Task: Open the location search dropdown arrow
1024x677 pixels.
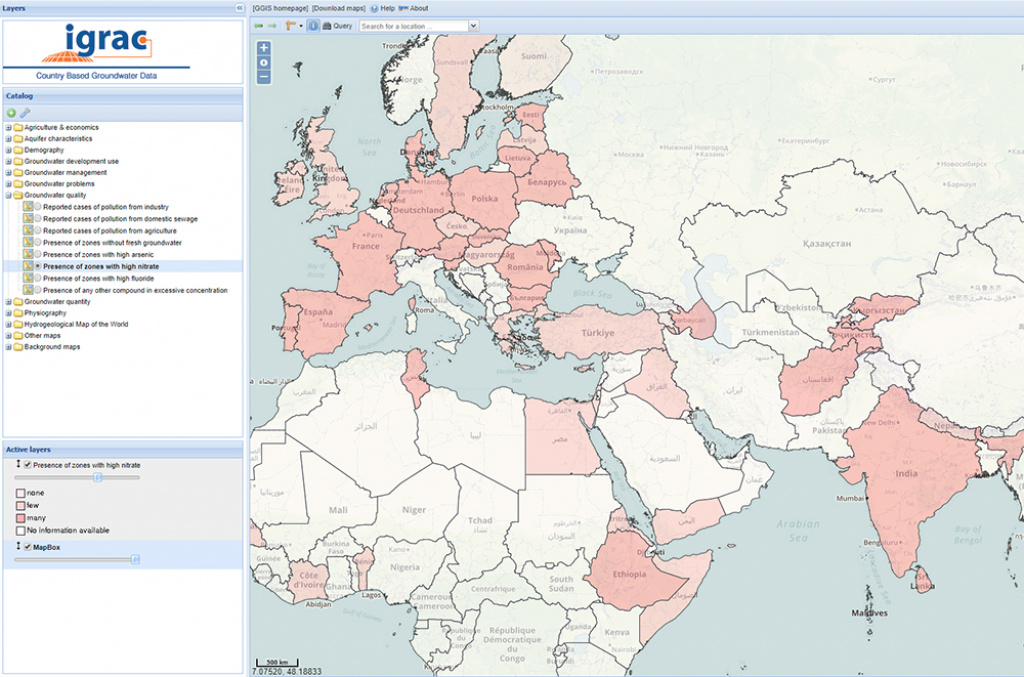Action: (474, 25)
